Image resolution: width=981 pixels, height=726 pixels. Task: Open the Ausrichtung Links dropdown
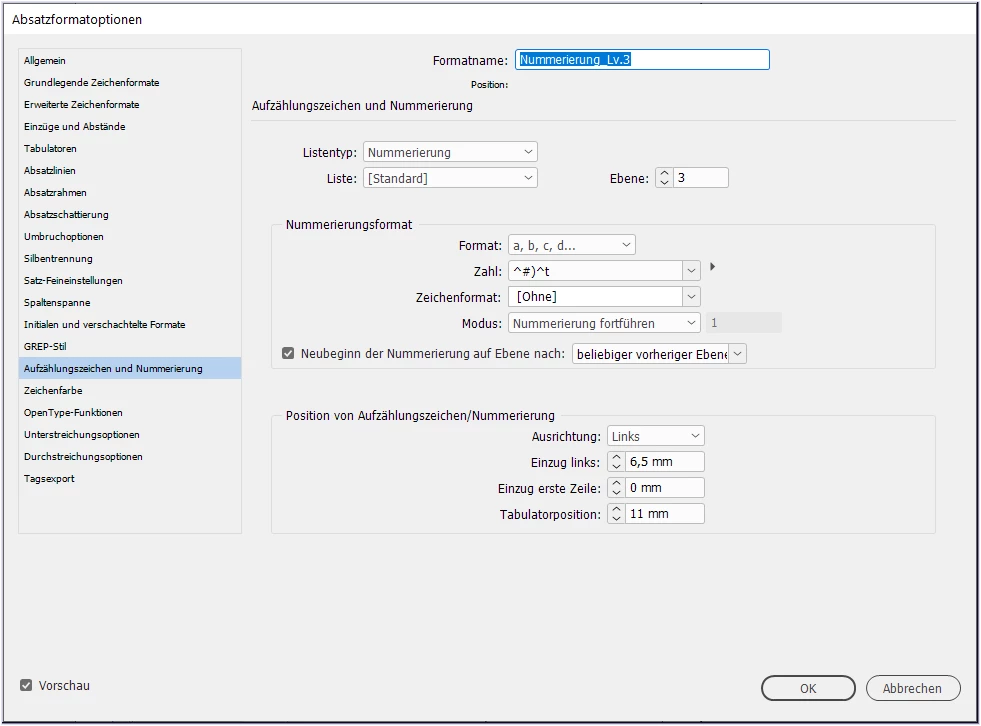click(656, 436)
